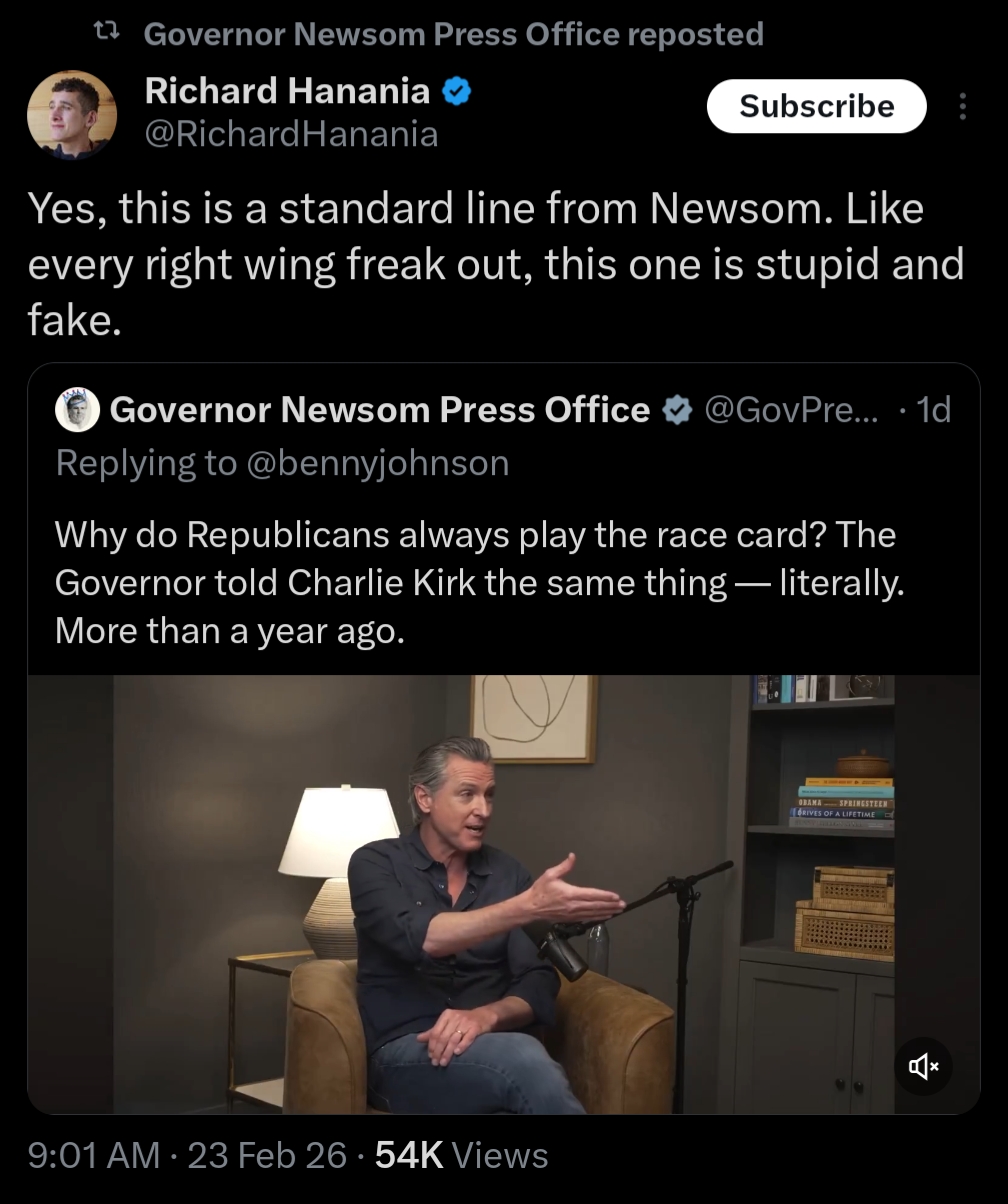Image resolution: width=1008 pixels, height=1204 pixels.
Task: Open the quoted Governor Newsom Press Office name
Action: [x=380, y=410]
